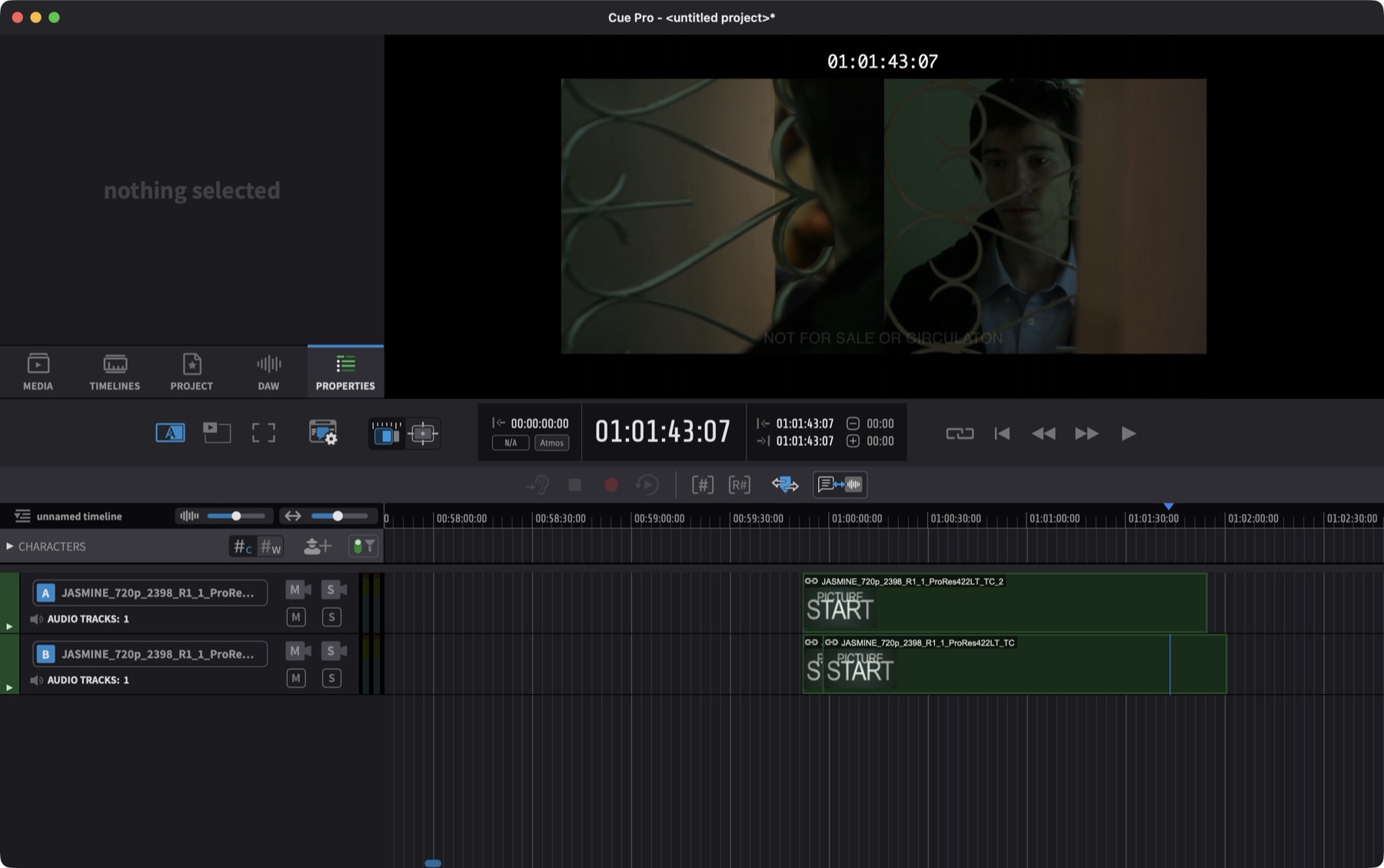Switch to picture-in-picture viewer layout
1384x868 pixels.
(x=217, y=433)
